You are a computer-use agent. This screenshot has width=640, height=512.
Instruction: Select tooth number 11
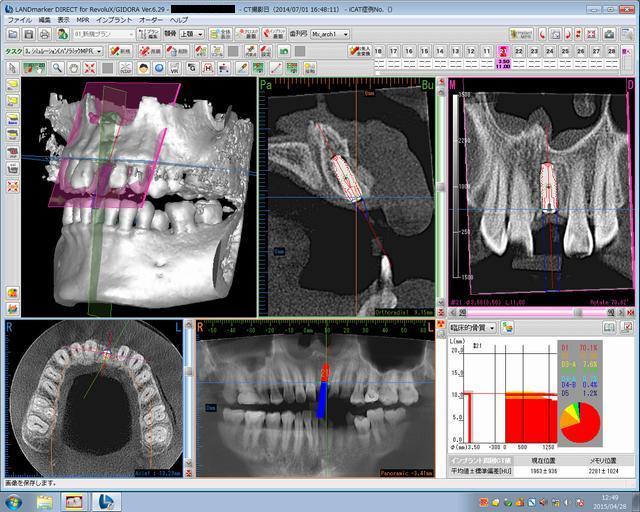[487, 51]
